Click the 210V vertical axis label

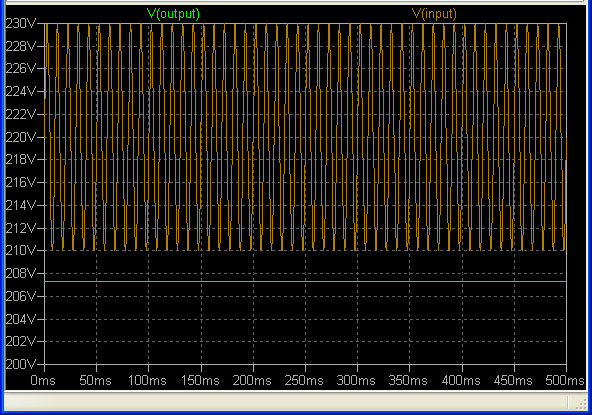pos(21,250)
